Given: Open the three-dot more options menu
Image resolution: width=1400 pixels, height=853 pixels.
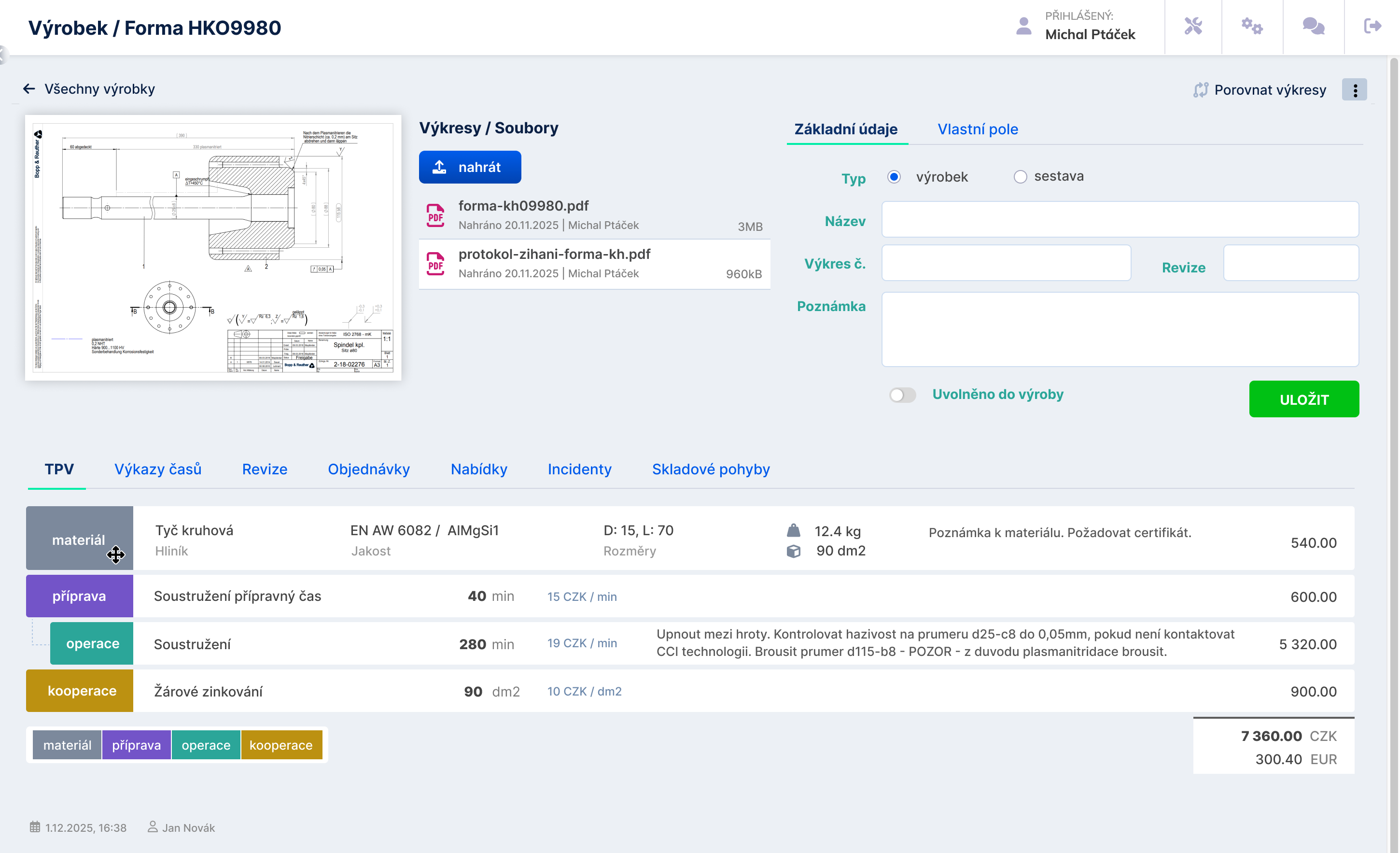Looking at the screenshot, I should coord(1355,90).
